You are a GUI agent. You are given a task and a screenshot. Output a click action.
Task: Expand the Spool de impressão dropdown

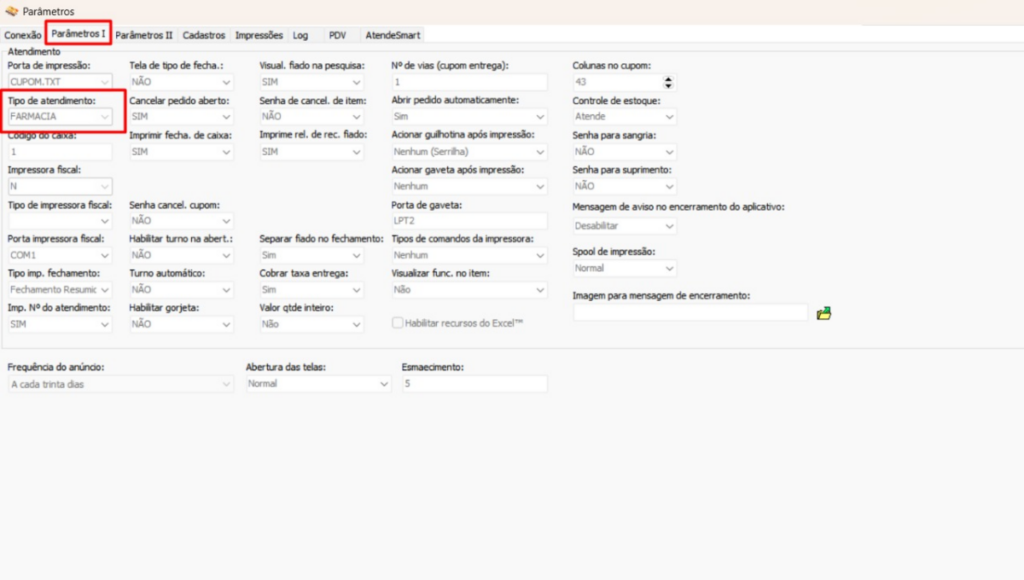point(669,268)
